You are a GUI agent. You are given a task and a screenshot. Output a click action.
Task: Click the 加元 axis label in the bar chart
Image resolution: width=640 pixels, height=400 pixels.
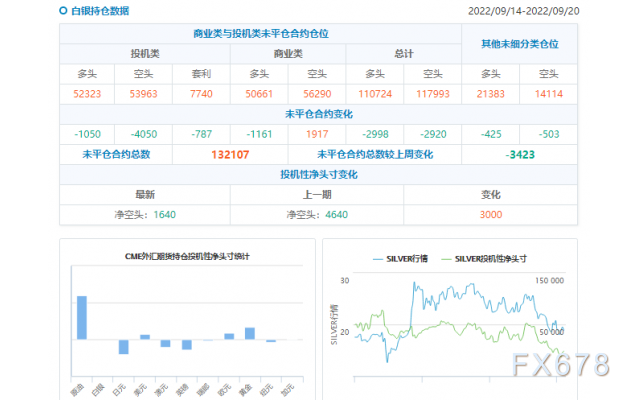click(x=287, y=390)
